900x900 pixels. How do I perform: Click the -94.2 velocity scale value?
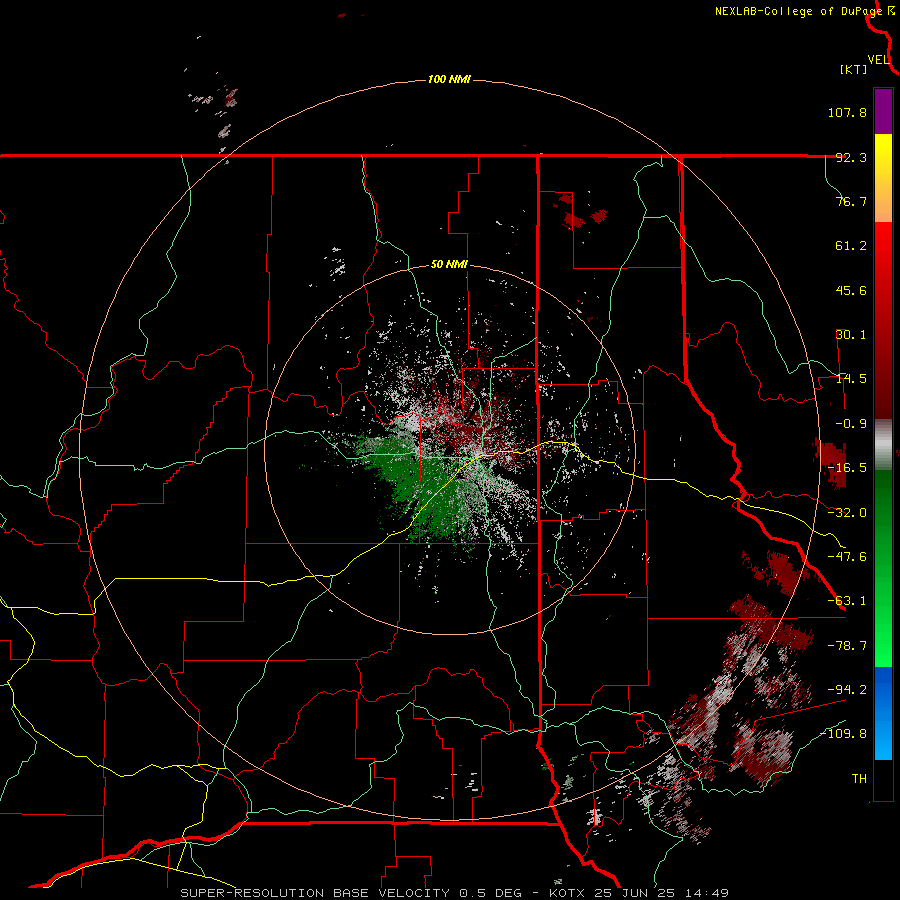847,689
